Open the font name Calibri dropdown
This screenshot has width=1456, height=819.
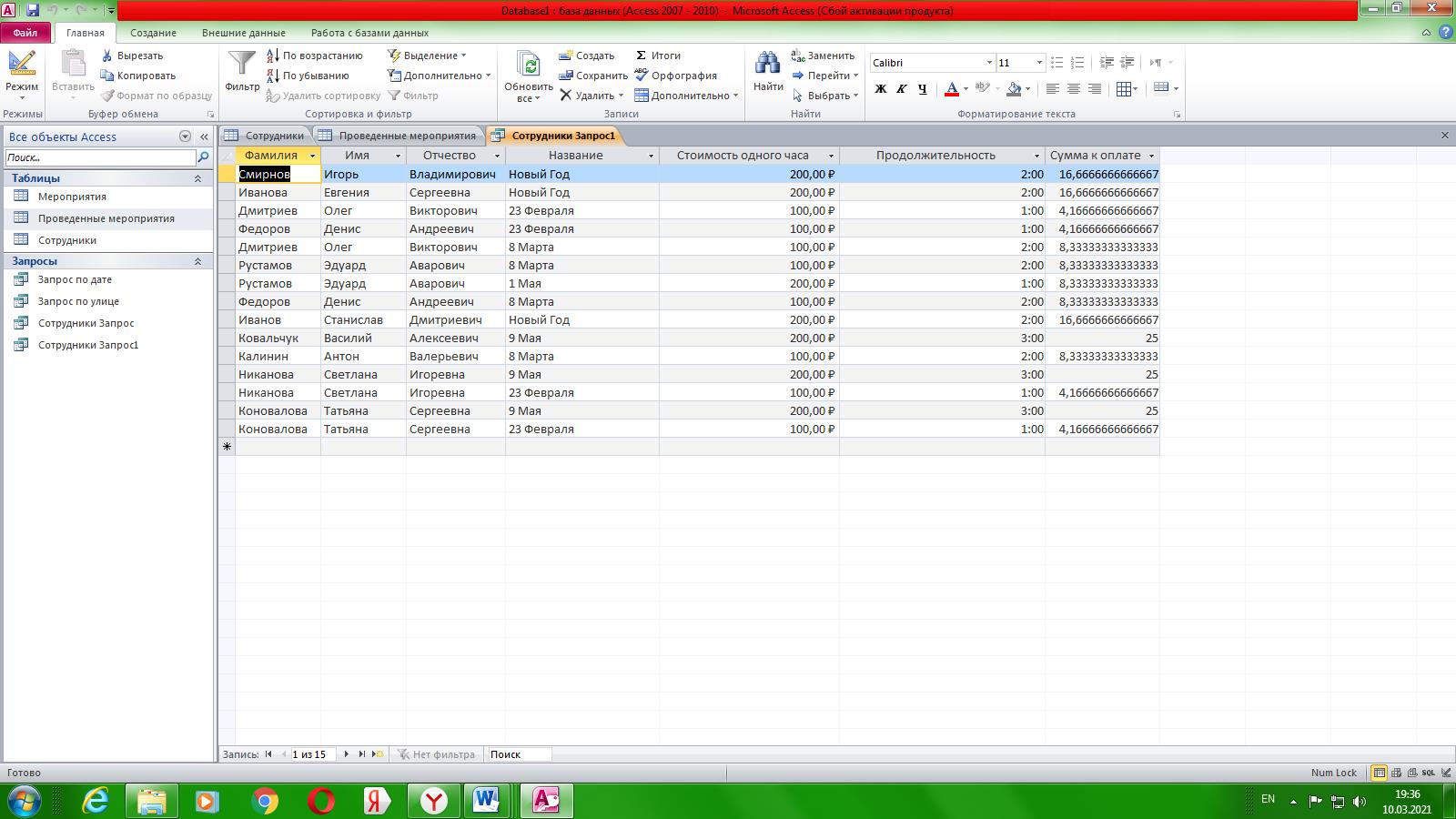click(x=989, y=63)
